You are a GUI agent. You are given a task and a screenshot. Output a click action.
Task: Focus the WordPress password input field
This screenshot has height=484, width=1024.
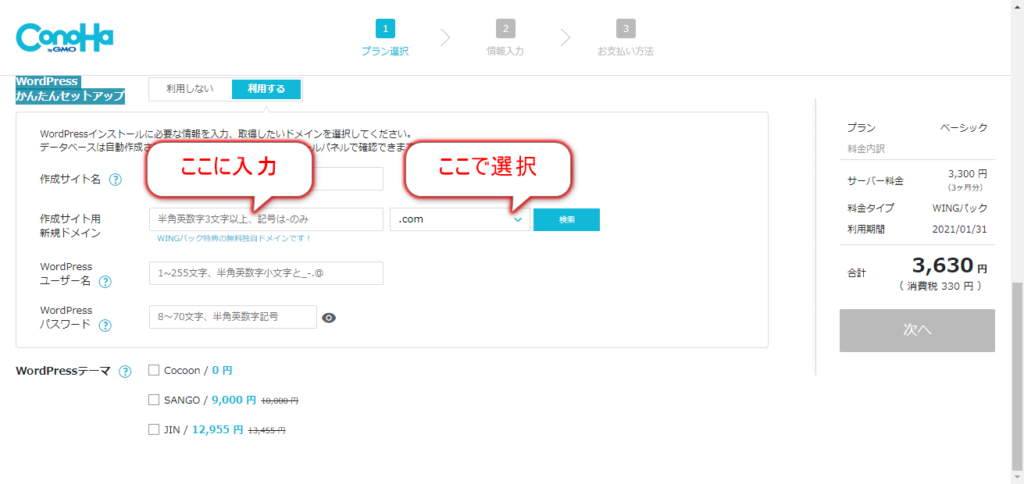(232, 317)
